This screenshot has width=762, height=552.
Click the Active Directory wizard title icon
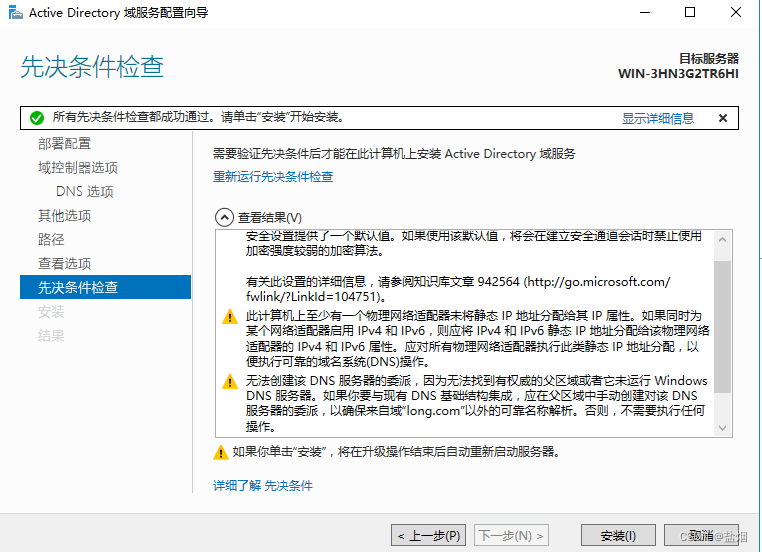click(16, 13)
